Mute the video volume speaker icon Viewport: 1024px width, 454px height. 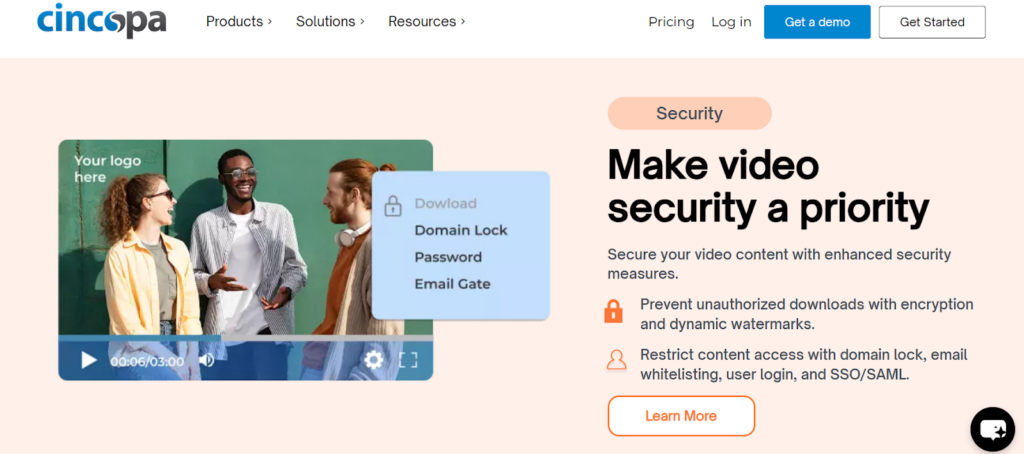coord(207,360)
